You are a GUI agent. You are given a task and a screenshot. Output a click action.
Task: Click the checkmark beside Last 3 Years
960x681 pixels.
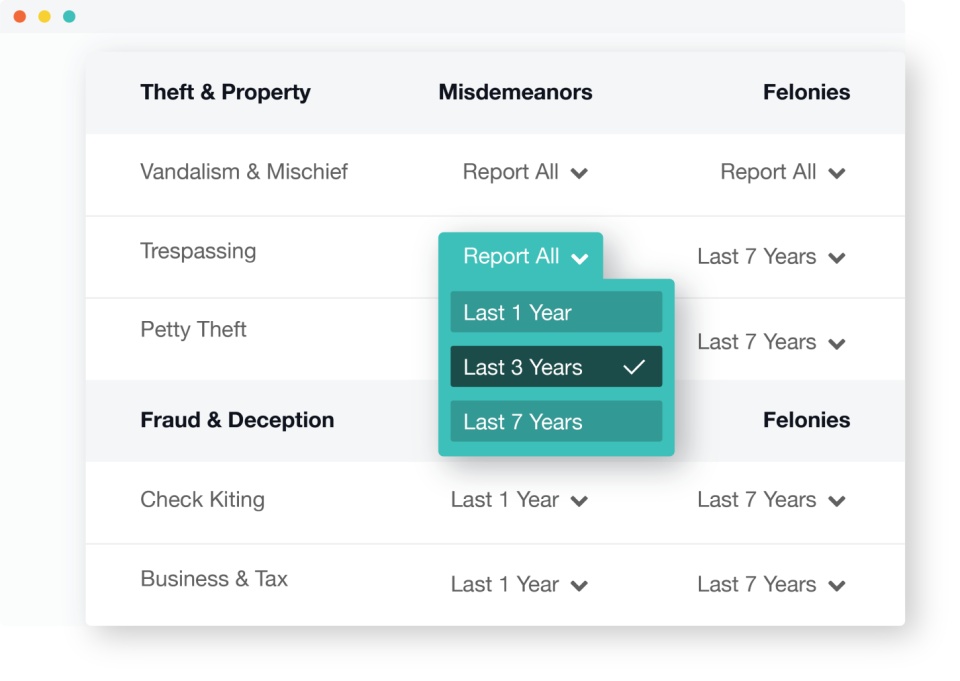pos(634,366)
